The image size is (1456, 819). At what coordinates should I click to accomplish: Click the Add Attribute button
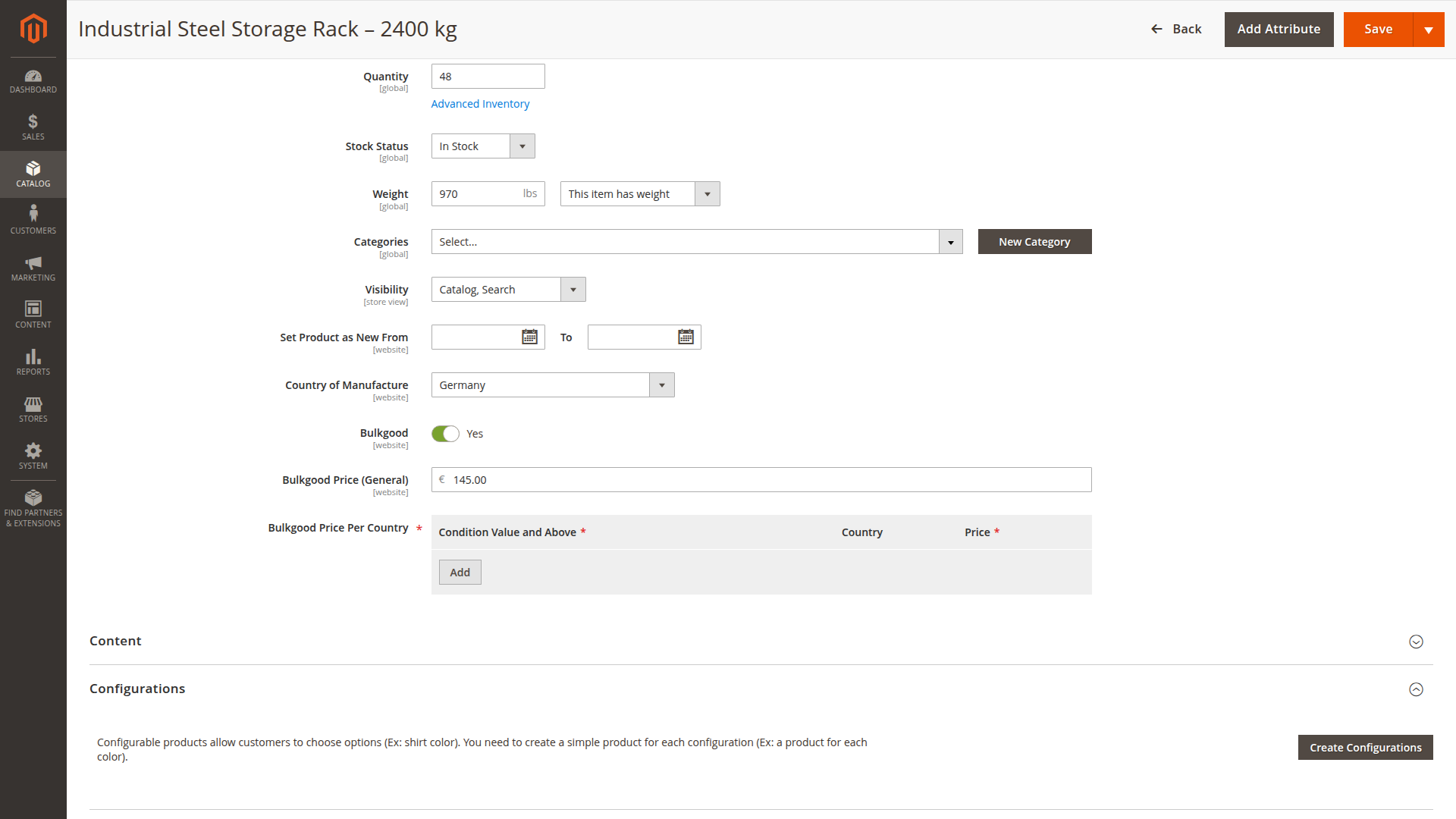pyautogui.click(x=1279, y=29)
